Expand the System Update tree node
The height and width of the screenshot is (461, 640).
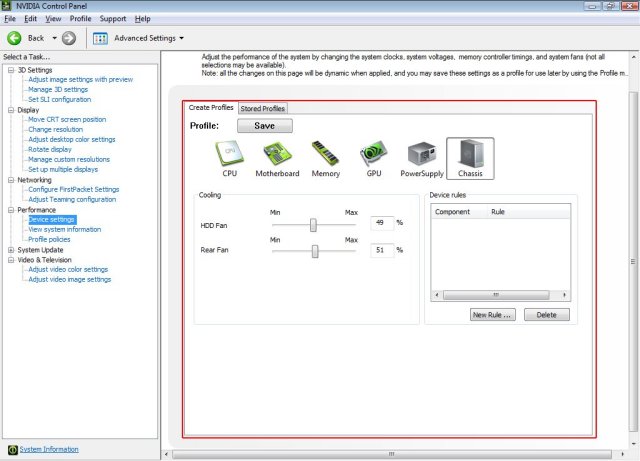[x=11, y=250]
